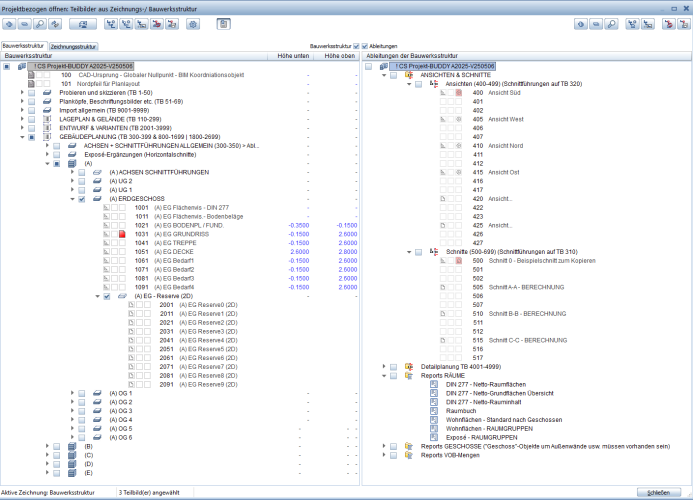Uncheck the (A) ERDGESCHOSS checkbox
Viewport: 693px width, 500px height.
83,199
